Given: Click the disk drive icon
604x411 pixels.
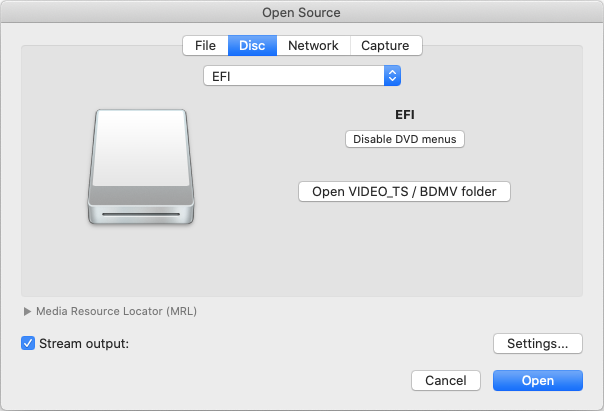Looking at the screenshot, I should pos(140,165).
